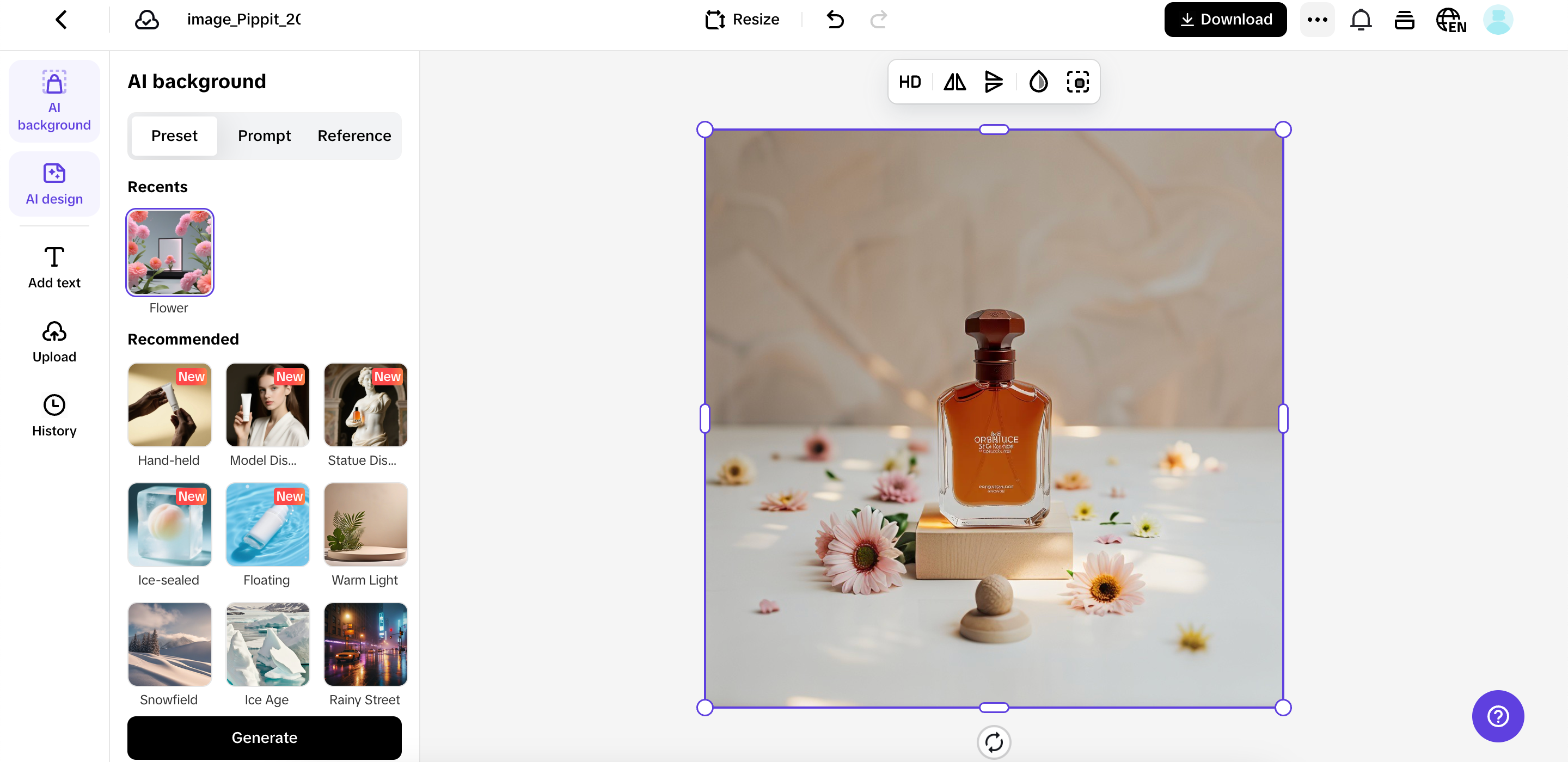
Task: Switch to the Prompt tab
Action: (x=264, y=135)
